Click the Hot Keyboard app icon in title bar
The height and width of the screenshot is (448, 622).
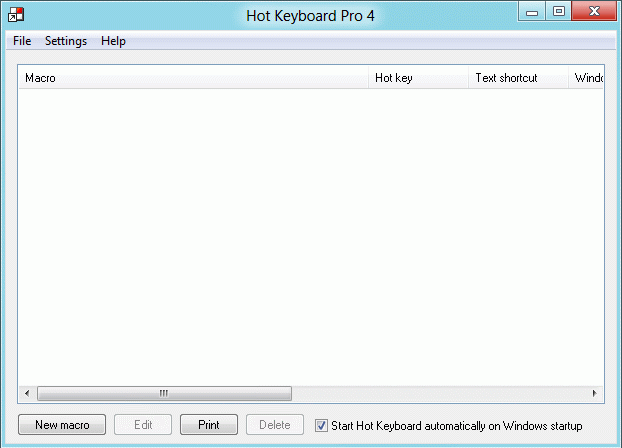pos(16,14)
